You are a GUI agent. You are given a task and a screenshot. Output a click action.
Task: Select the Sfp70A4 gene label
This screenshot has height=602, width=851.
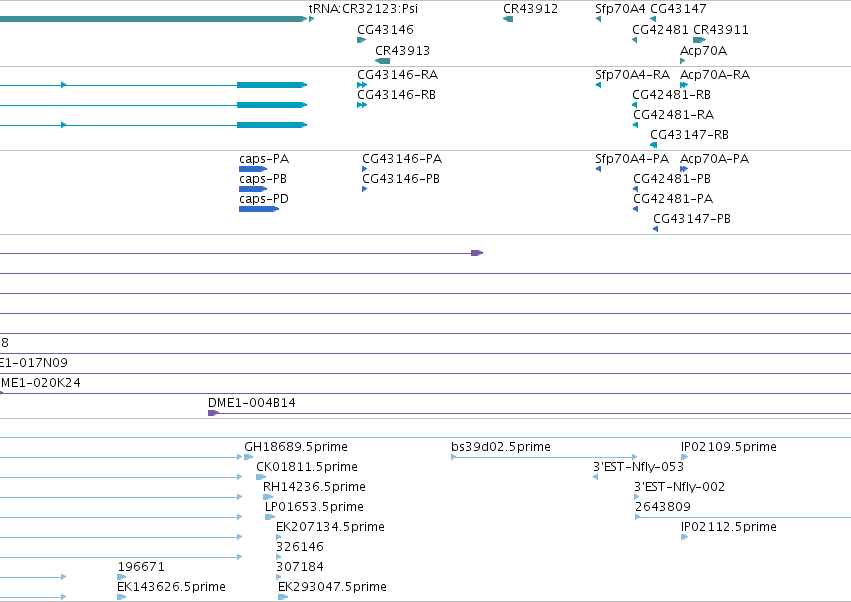point(620,9)
